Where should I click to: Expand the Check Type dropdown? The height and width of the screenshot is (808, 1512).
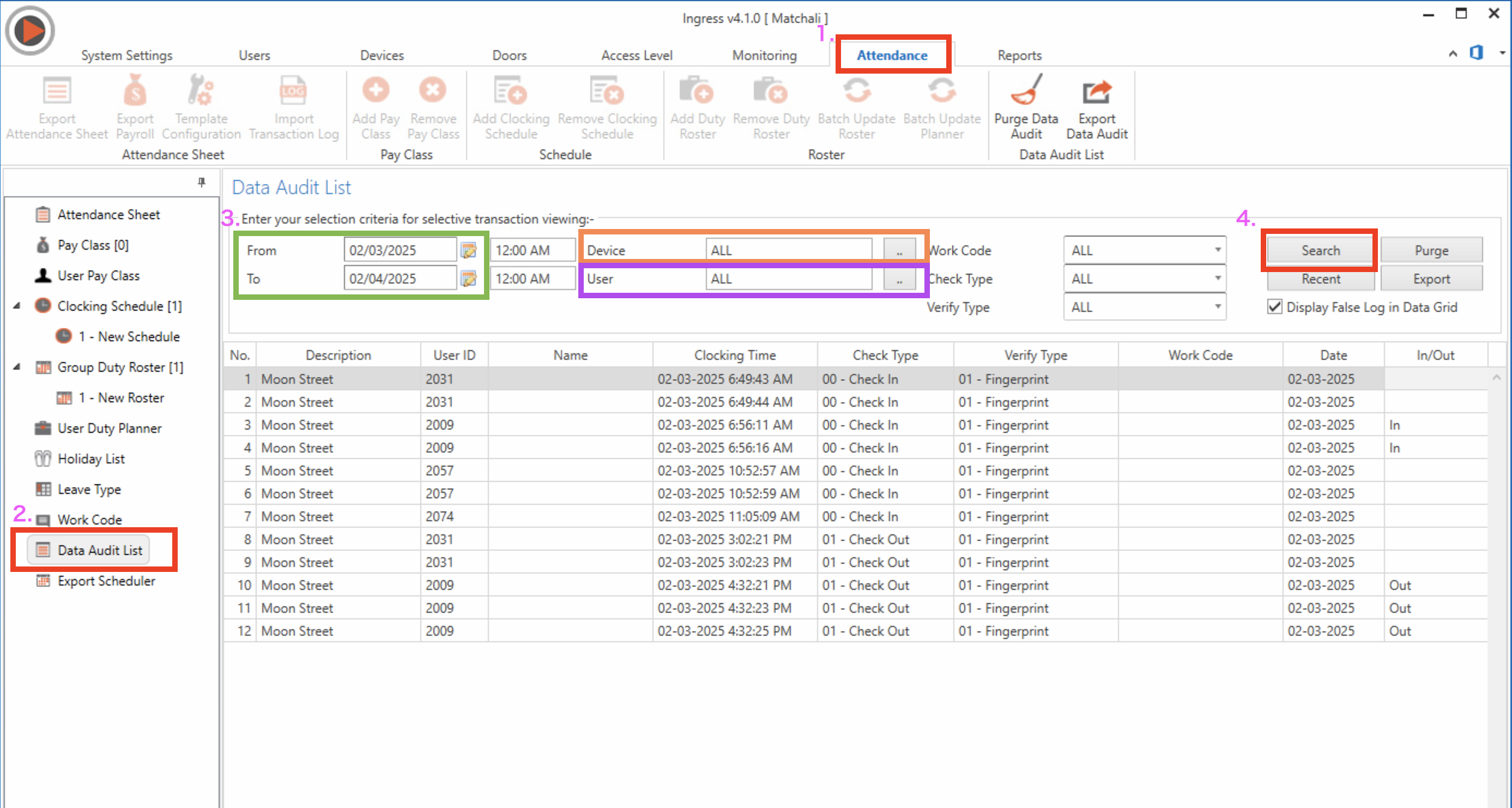[1218, 279]
